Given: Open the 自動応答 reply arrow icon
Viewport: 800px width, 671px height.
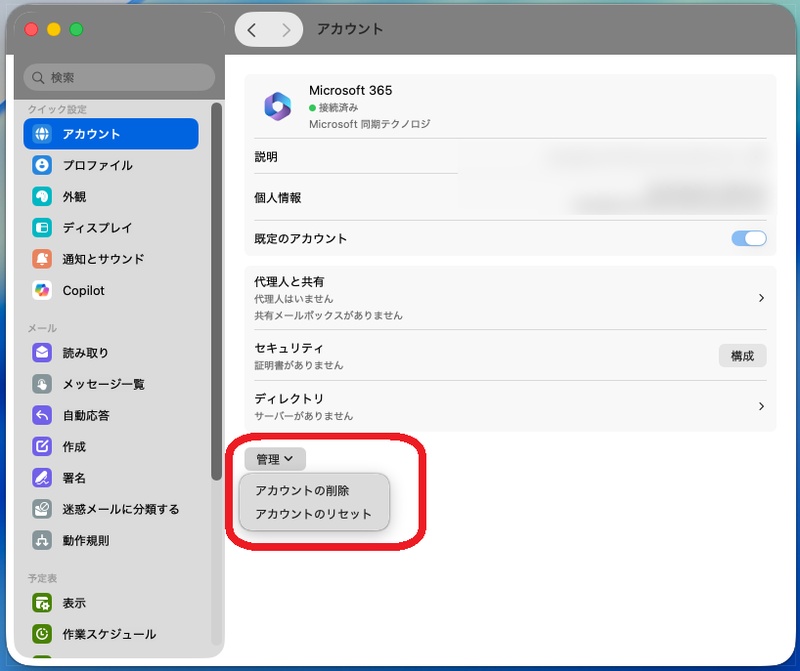Looking at the screenshot, I should pyautogui.click(x=42, y=415).
